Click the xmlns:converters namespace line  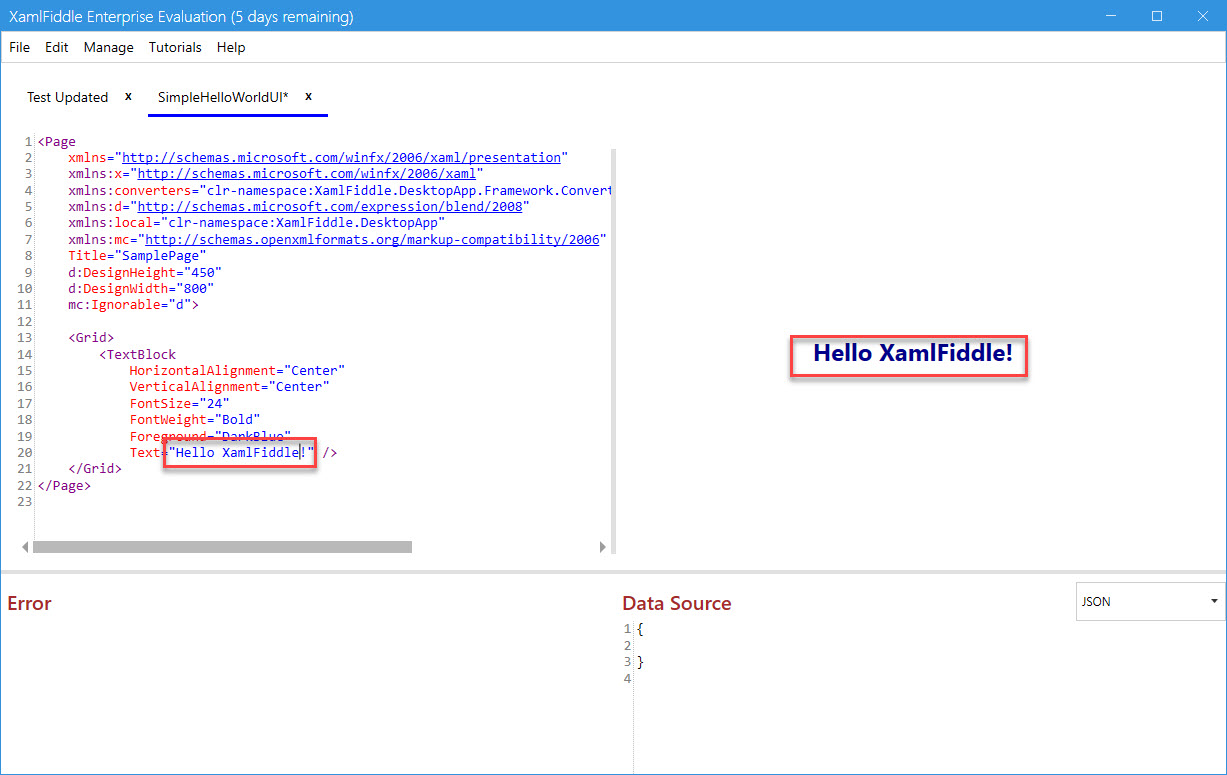pos(340,190)
